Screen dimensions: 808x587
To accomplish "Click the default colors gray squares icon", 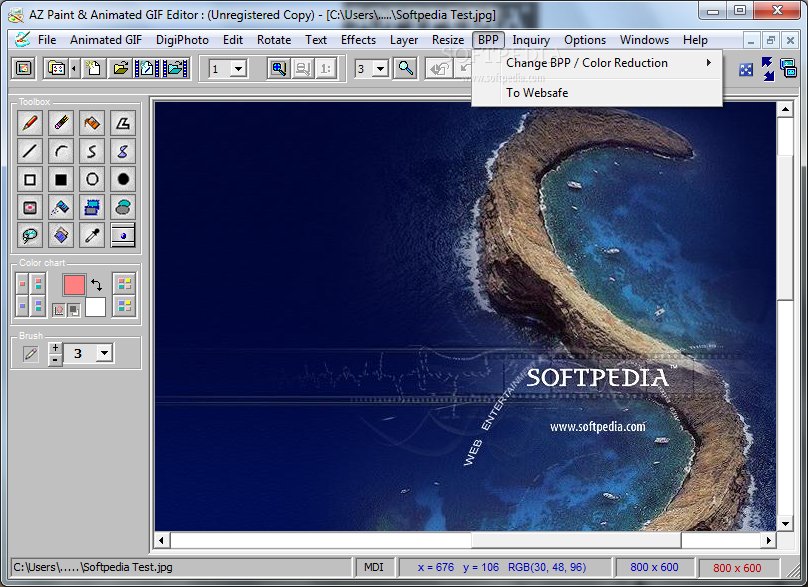I will [x=74, y=310].
